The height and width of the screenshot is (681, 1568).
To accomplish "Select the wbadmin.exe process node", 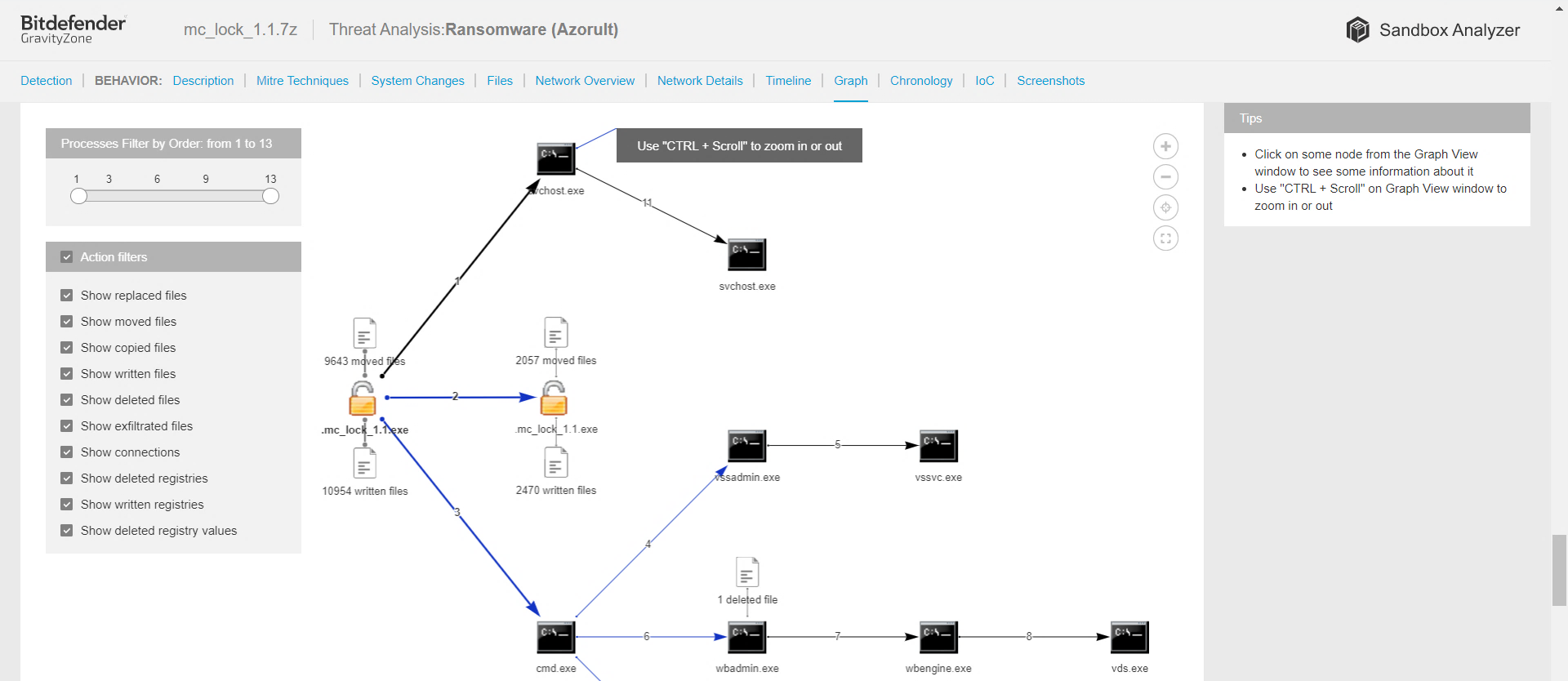I will [x=747, y=637].
